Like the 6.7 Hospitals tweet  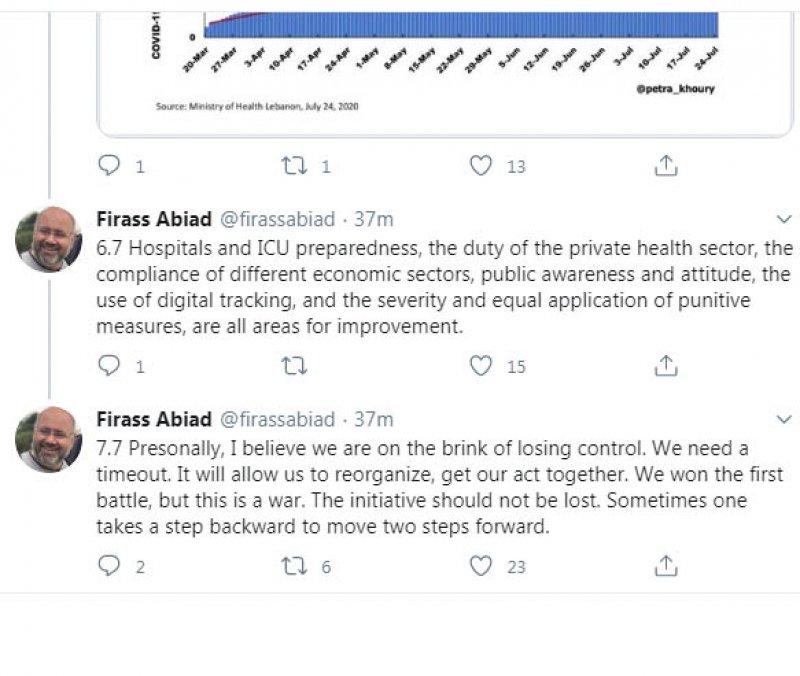(x=482, y=366)
